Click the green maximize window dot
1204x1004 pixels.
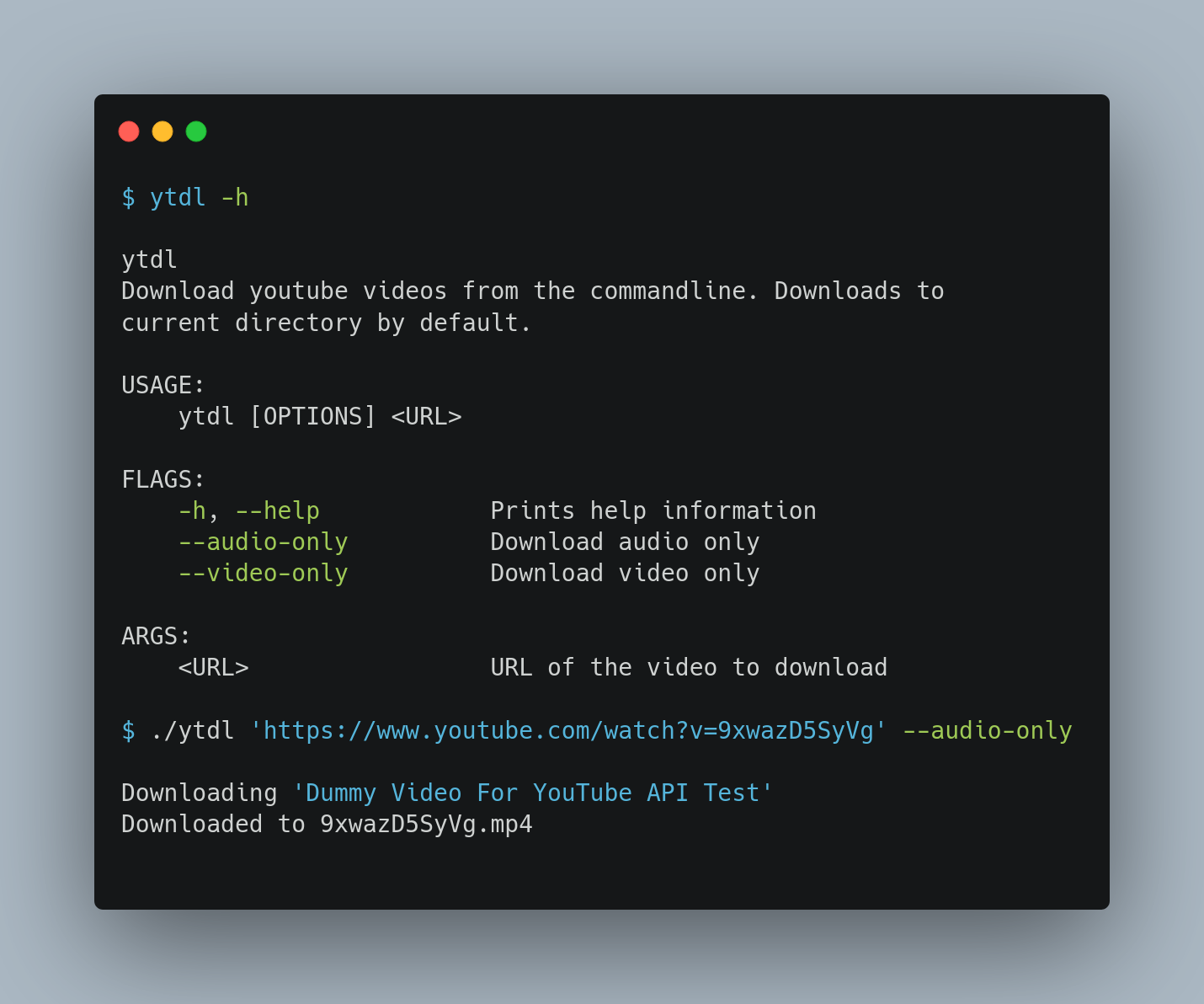point(196,131)
